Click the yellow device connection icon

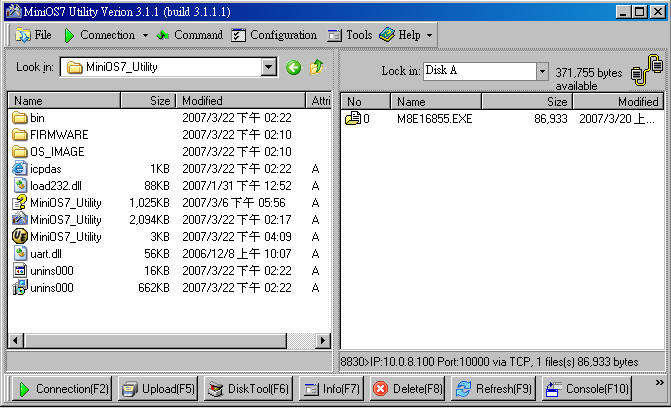(x=647, y=70)
